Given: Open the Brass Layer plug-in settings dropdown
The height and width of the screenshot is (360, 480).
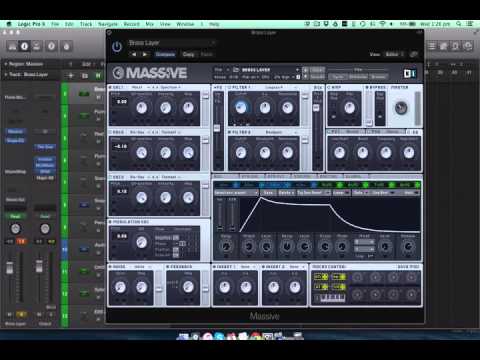Looking at the screenshot, I should tap(172, 43).
